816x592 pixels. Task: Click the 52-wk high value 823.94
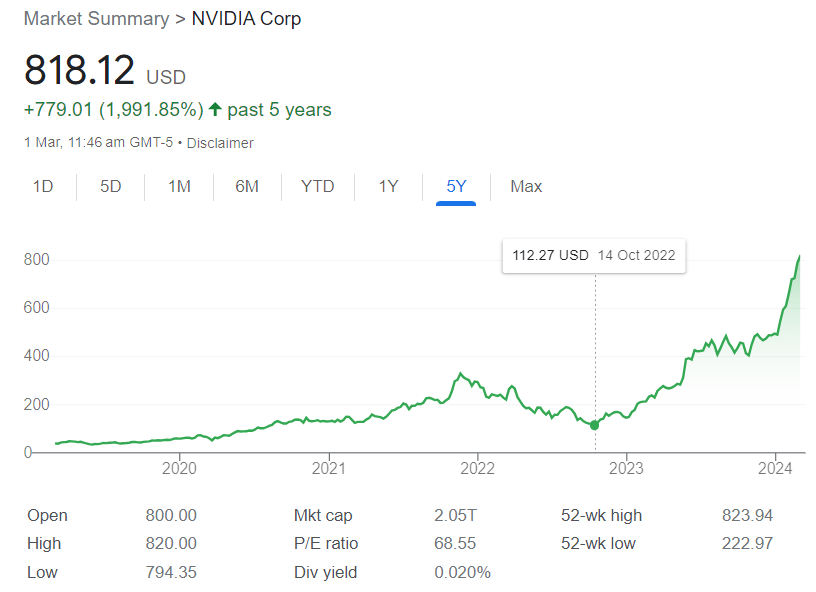click(x=748, y=516)
